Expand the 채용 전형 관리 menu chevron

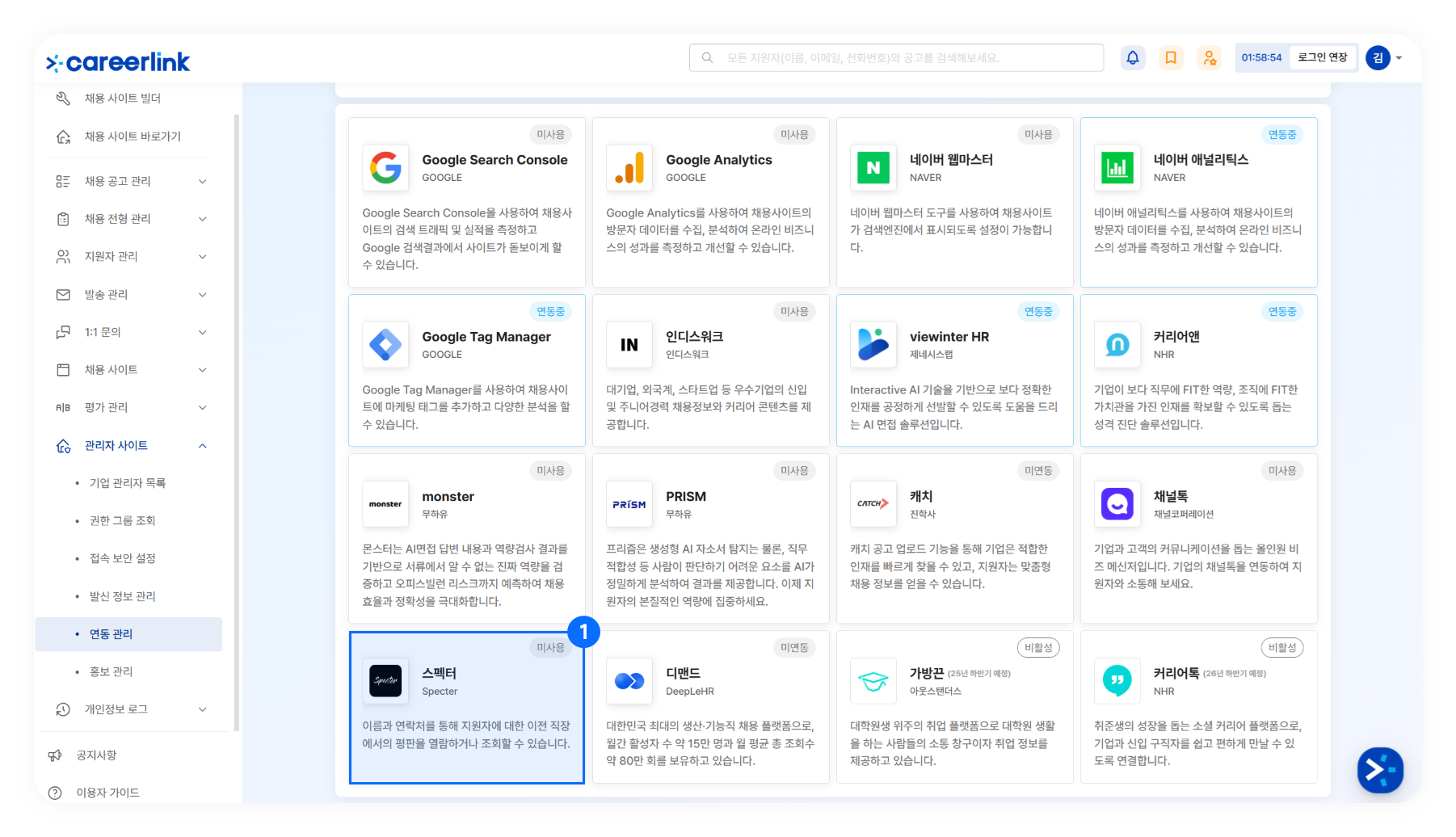click(203, 219)
